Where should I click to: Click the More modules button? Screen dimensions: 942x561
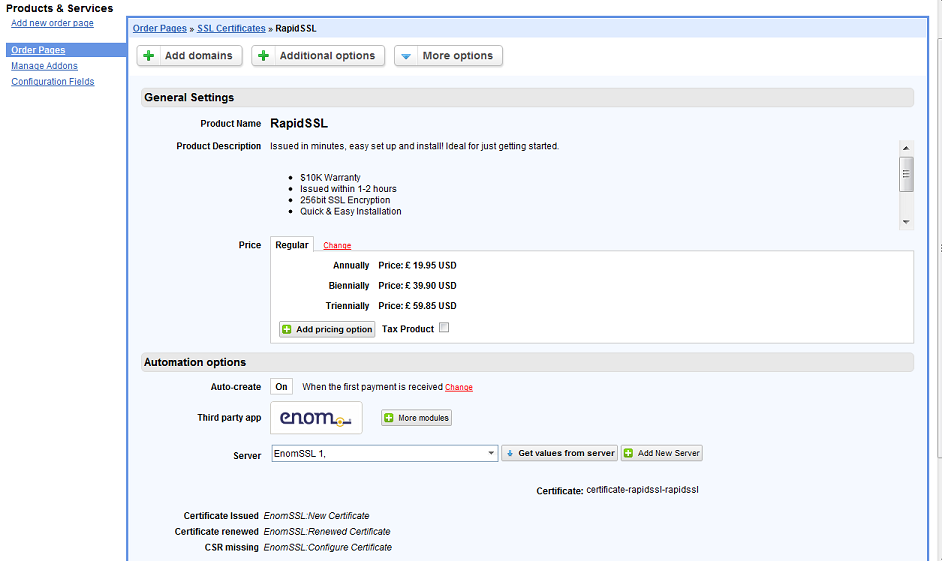tap(416, 417)
